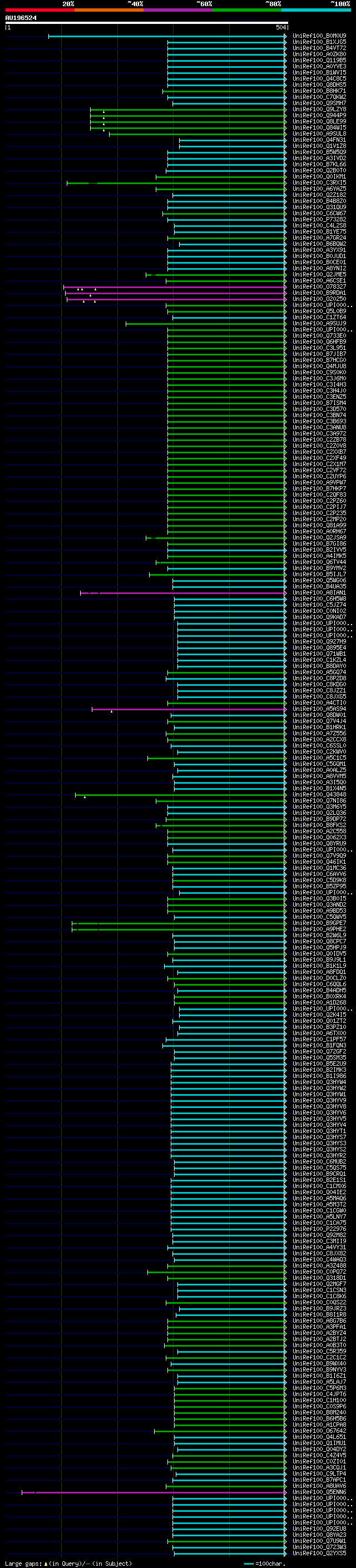Select label UniRef100_C6CW67
This screenshot has width=356, height=1568.
319,213
